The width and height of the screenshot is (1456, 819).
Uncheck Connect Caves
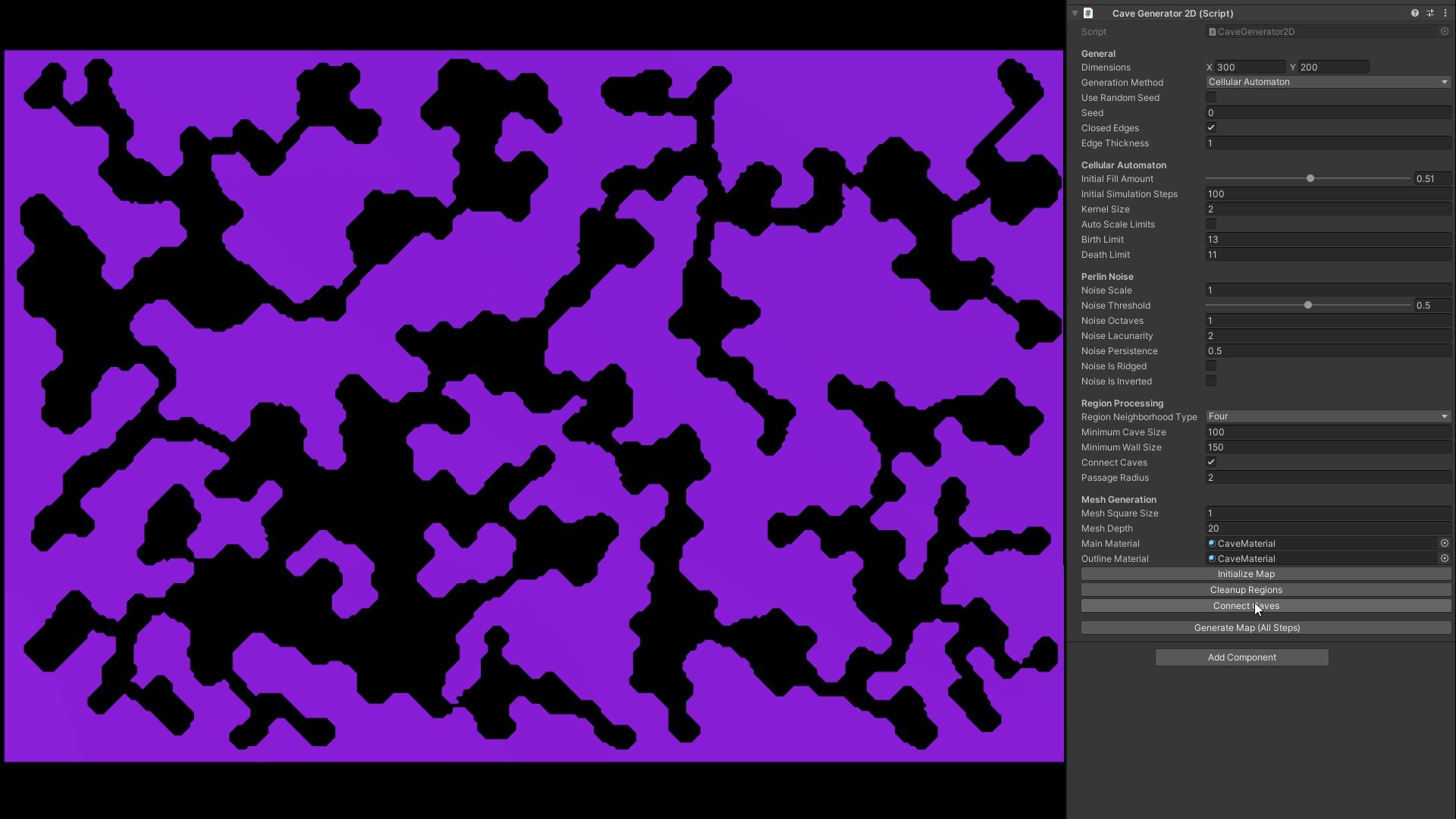coord(1211,462)
